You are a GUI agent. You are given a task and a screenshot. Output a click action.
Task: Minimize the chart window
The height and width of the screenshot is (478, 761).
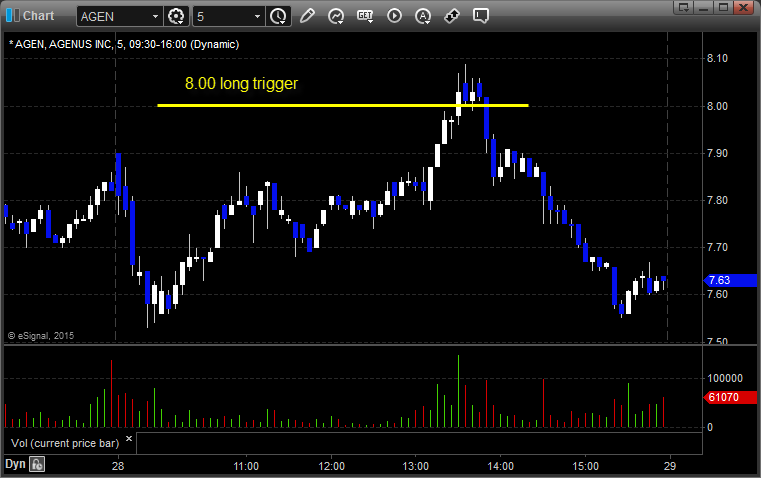[704, 7]
